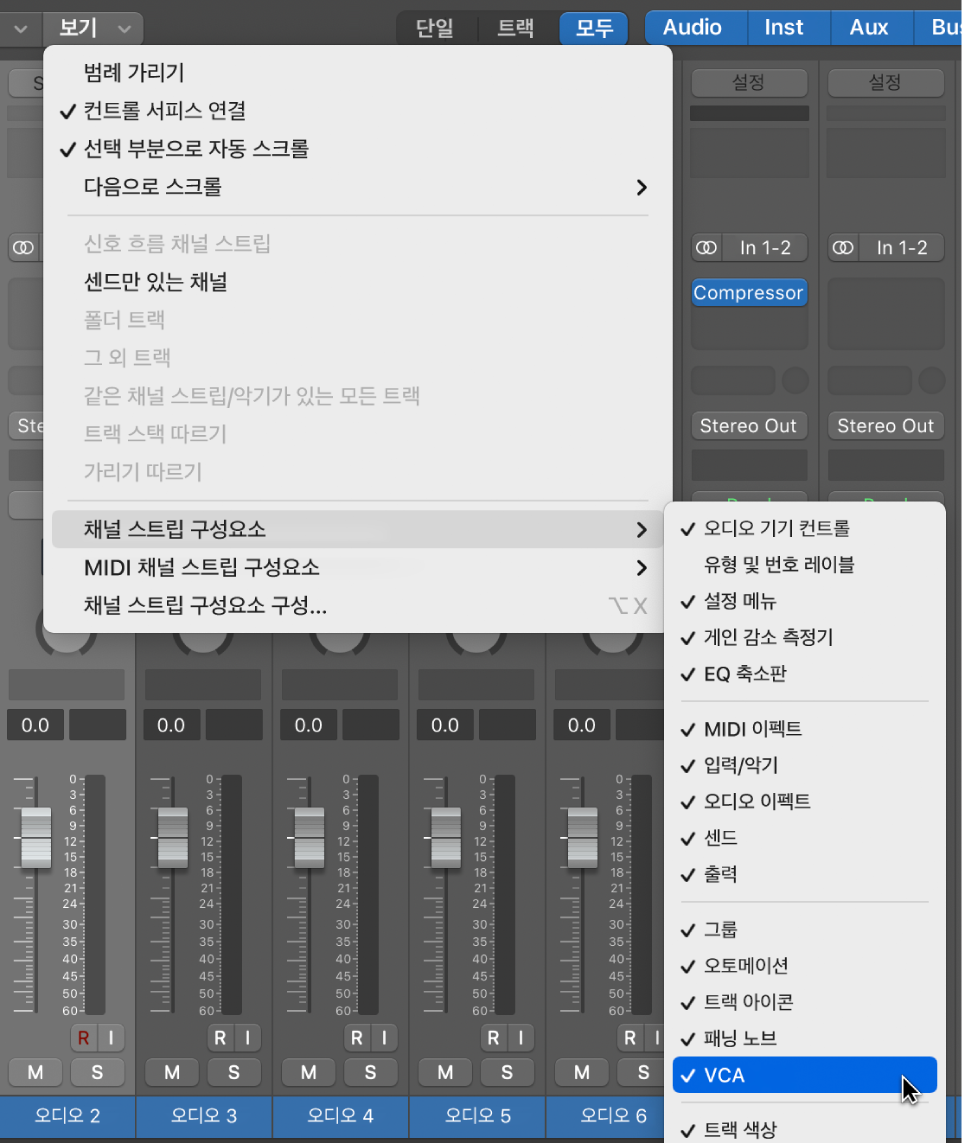Toggle 컨트롤 서피스 연결 option
Viewport: 963px width, 1144px height.
click(357, 111)
